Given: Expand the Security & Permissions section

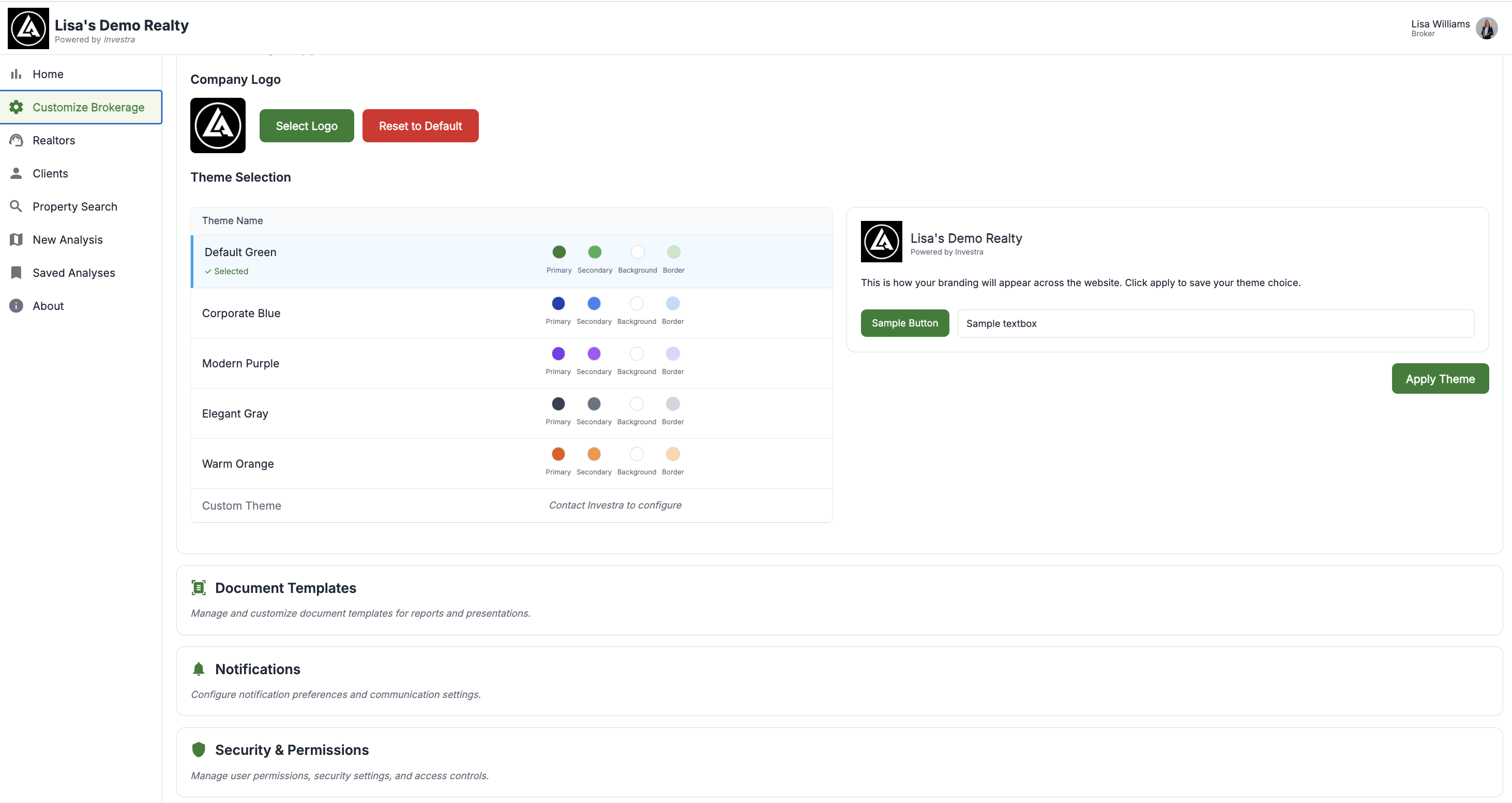Looking at the screenshot, I should pyautogui.click(x=292, y=750).
